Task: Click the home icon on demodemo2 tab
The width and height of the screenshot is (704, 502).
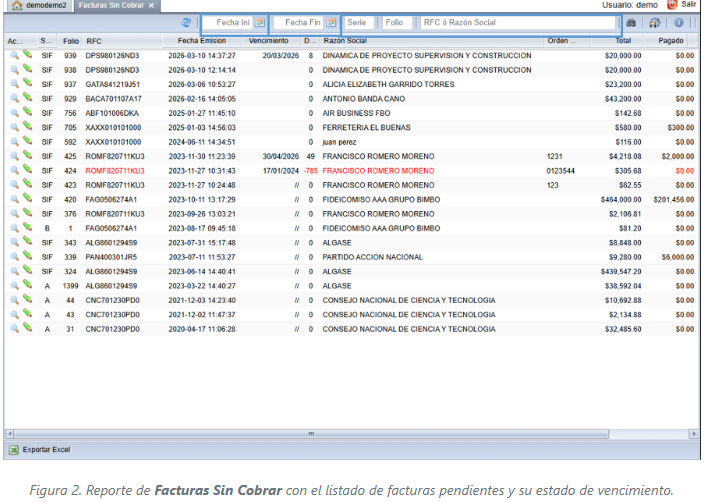Action: (x=17, y=6)
